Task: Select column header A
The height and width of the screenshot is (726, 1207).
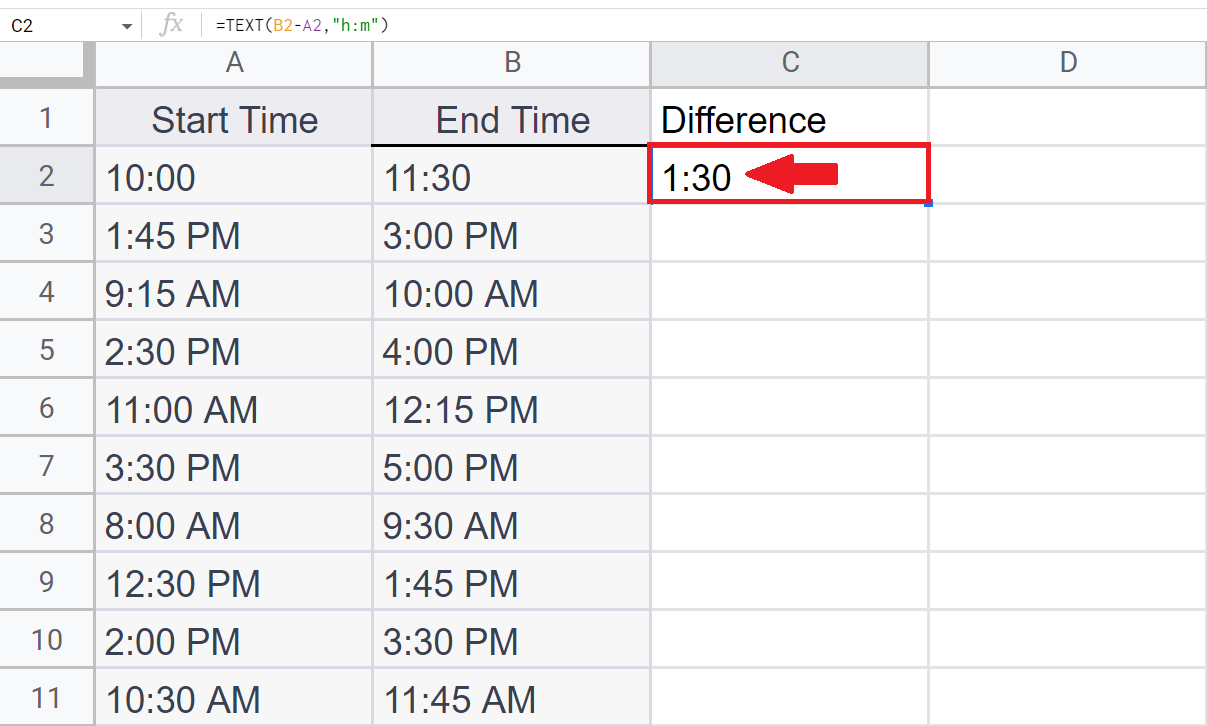Action: pyautogui.click(x=234, y=62)
